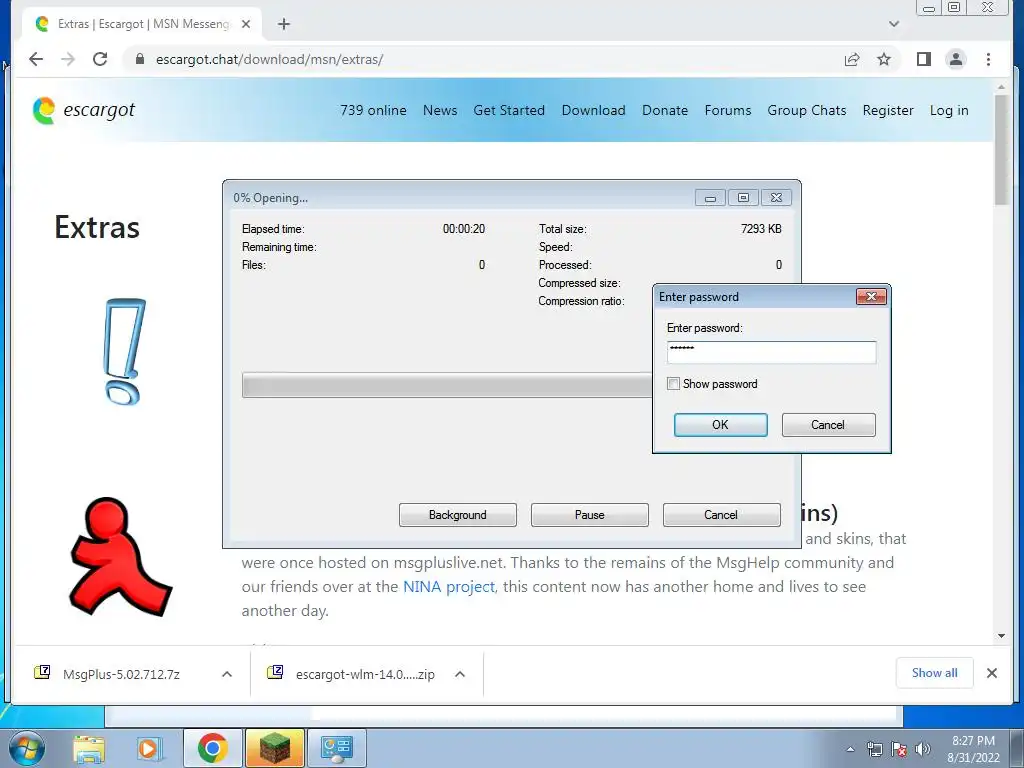
Task: Open Windows Media Player from the taskbar
Action: point(148,748)
